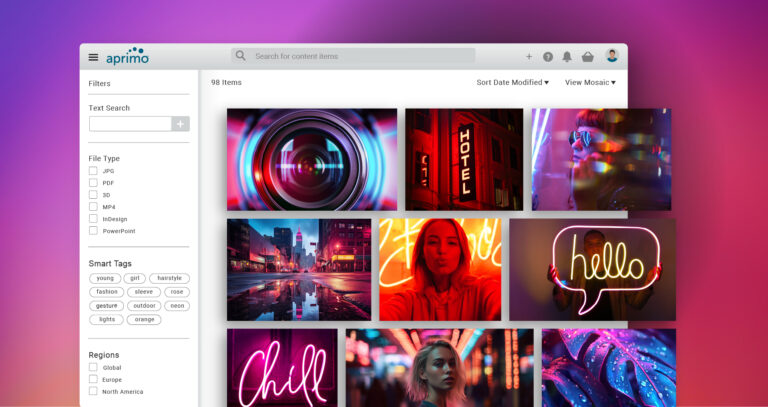Check the MP4 file type checkbox

click(x=93, y=207)
